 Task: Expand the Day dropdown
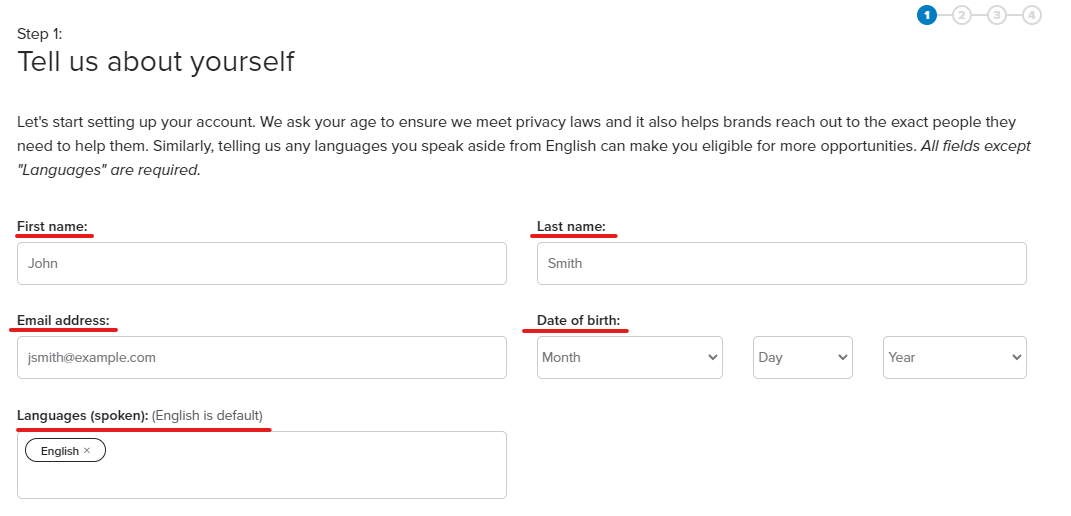(x=802, y=357)
